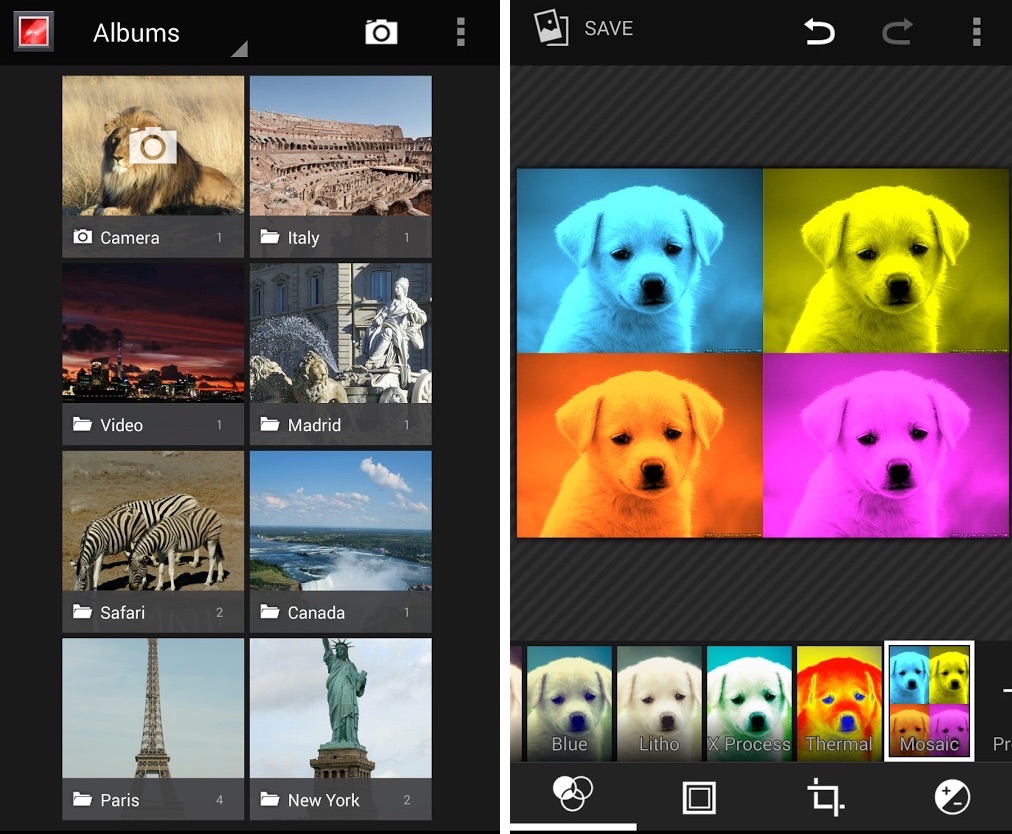Tap the undo icon in the editor

point(820,31)
